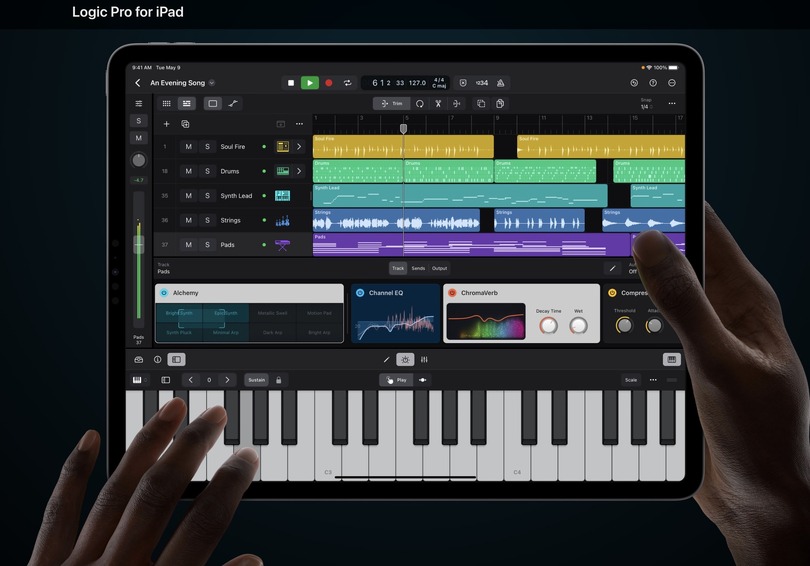Viewport: 810px width, 566px height.
Task: Select the Loop tool
Action: pos(419,104)
